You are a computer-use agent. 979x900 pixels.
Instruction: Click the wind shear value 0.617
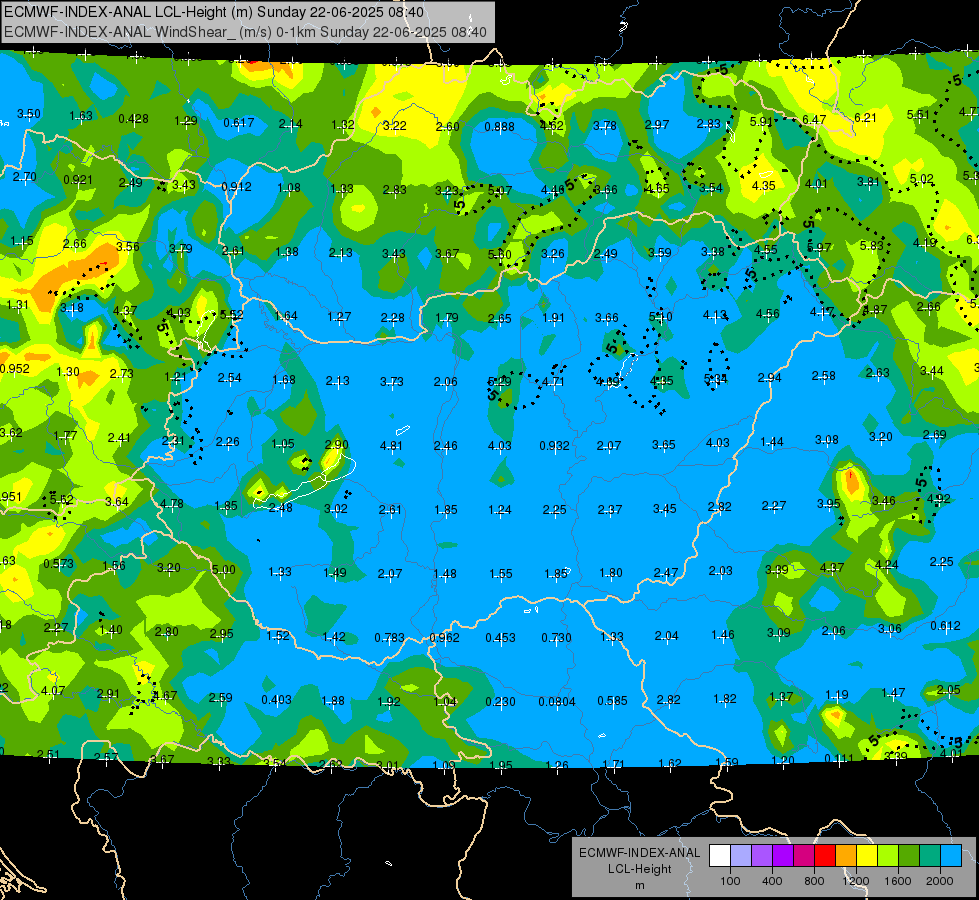click(239, 123)
